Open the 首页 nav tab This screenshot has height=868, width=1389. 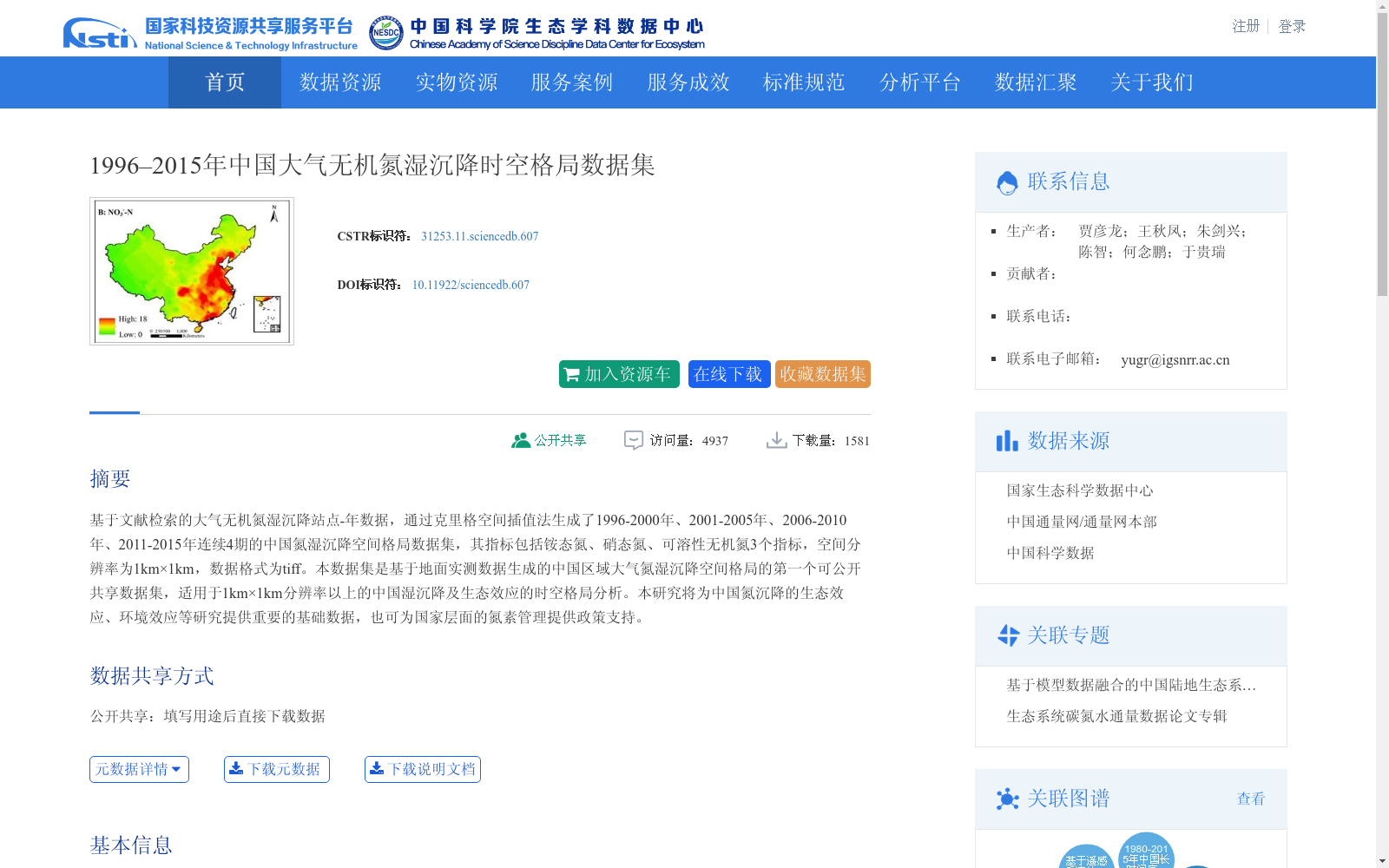click(x=225, y=82)
